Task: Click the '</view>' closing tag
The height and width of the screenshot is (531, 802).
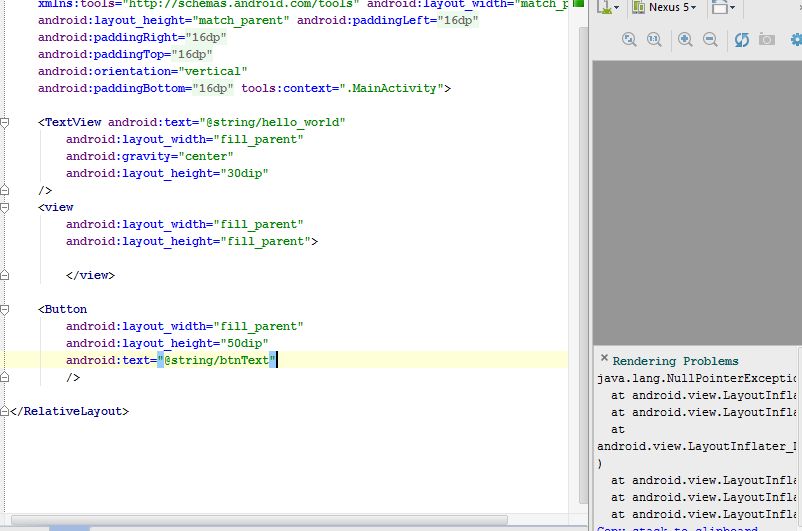Action: pyautogui.click(x=90, y=275)
